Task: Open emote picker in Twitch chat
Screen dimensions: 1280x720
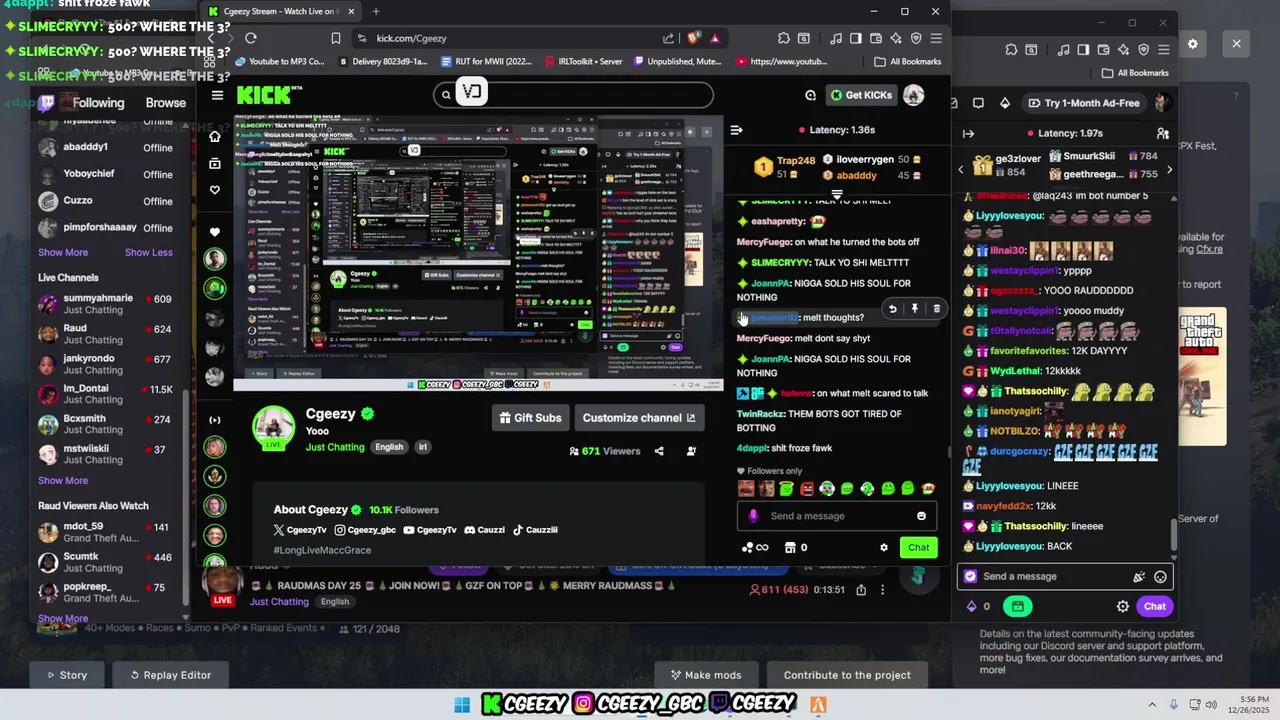Action: [1160, 576]
